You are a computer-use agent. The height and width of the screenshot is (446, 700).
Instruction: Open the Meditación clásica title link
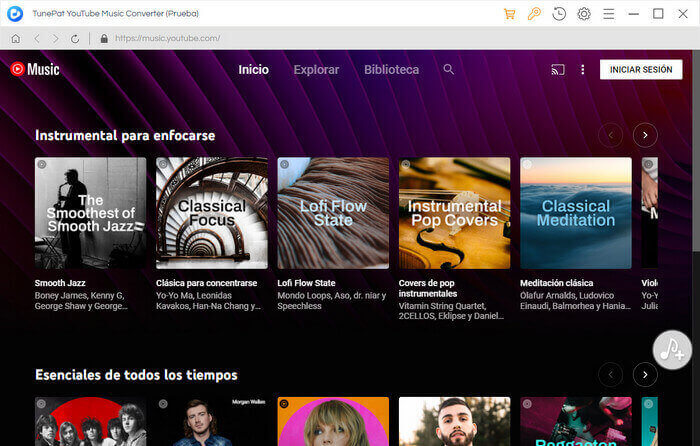click(556, 283)
